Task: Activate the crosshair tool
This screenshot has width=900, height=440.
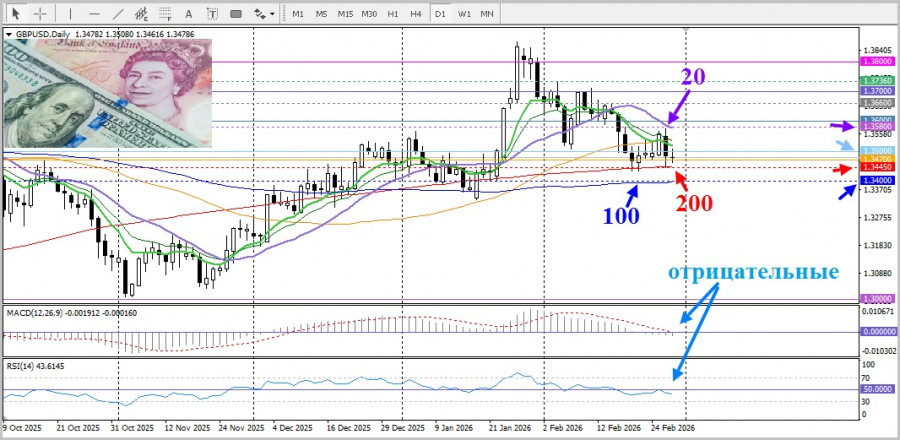Action: (x=39, y=14)
